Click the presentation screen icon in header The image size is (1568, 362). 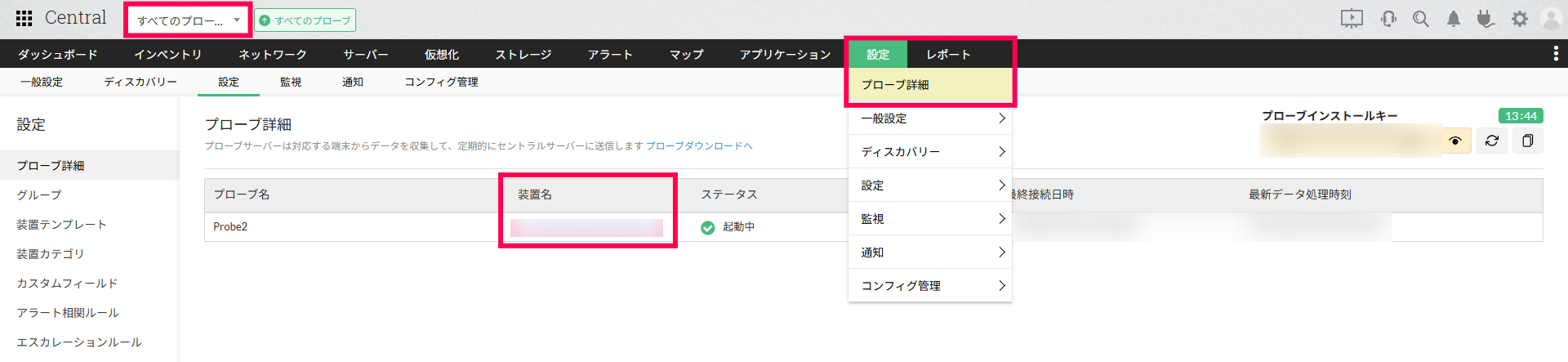click(x=1352, y=19)
